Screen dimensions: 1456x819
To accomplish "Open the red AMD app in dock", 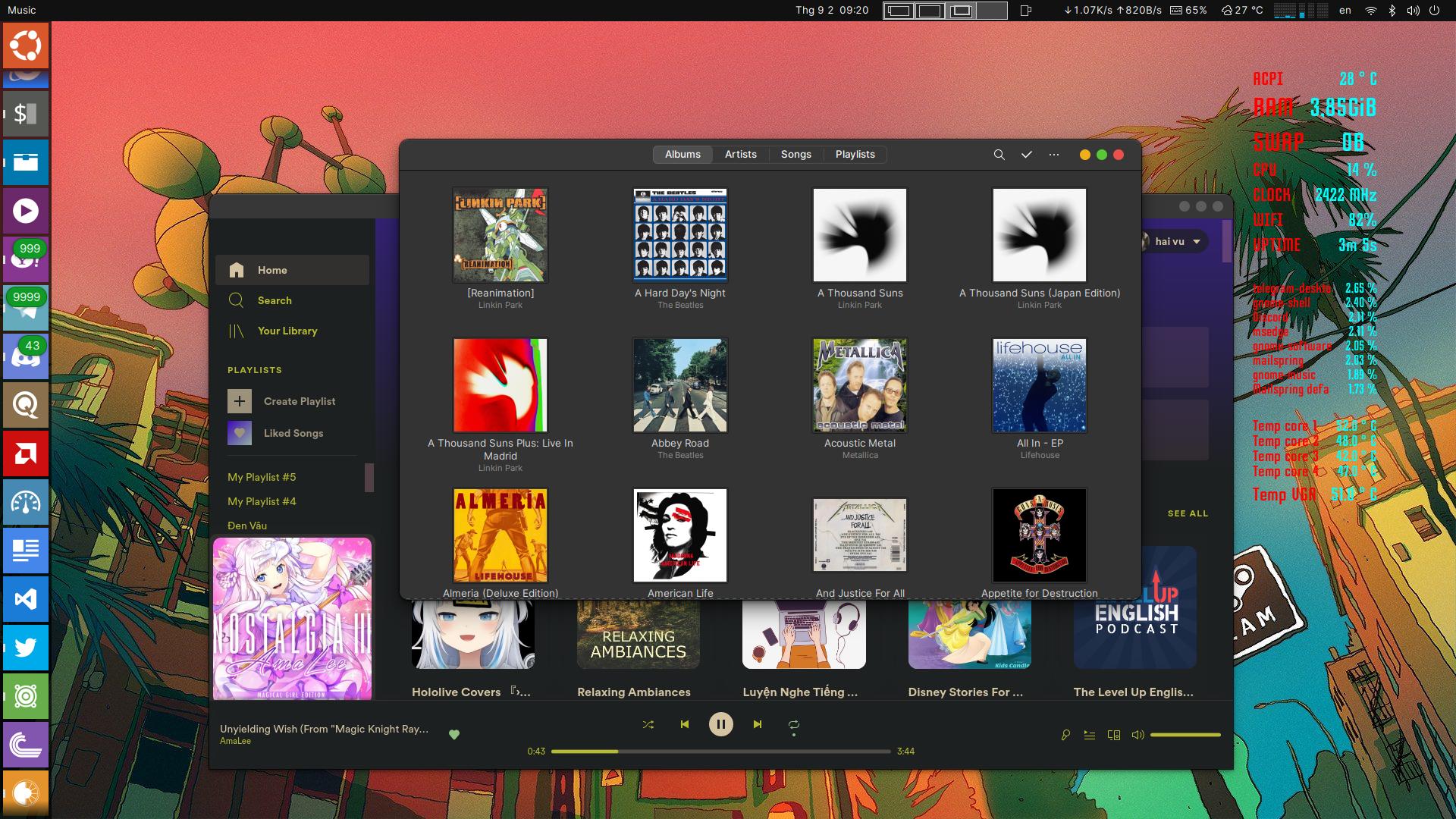I will click(x=26, y=453).
